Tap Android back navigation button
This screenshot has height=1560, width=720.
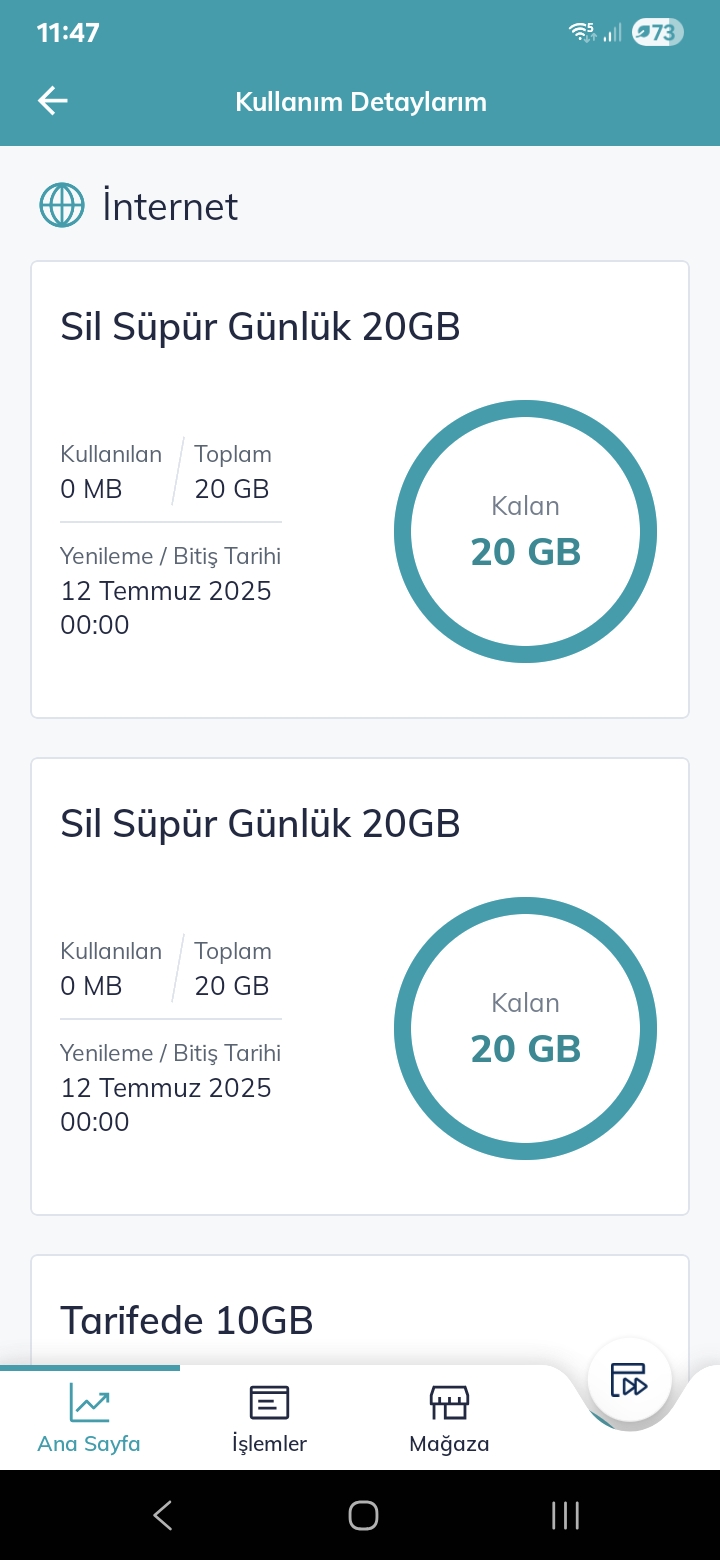point(163,1515)
